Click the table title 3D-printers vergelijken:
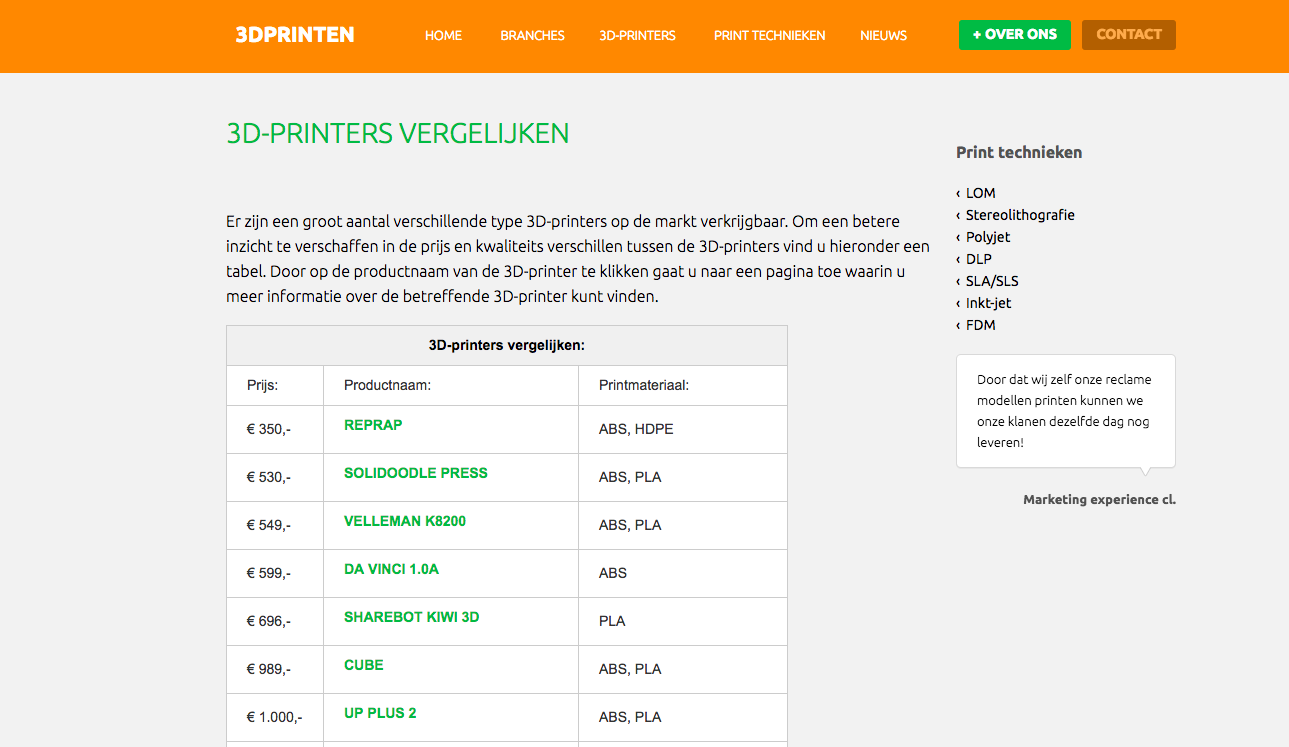Image resolution: width=1289 pixels, height=747 pixels. tap(507, 345)
